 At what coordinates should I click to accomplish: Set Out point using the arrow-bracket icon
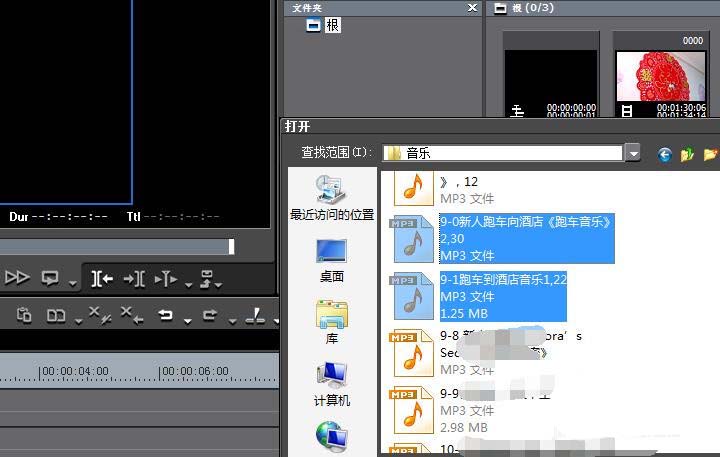click(x=134, y=278)
